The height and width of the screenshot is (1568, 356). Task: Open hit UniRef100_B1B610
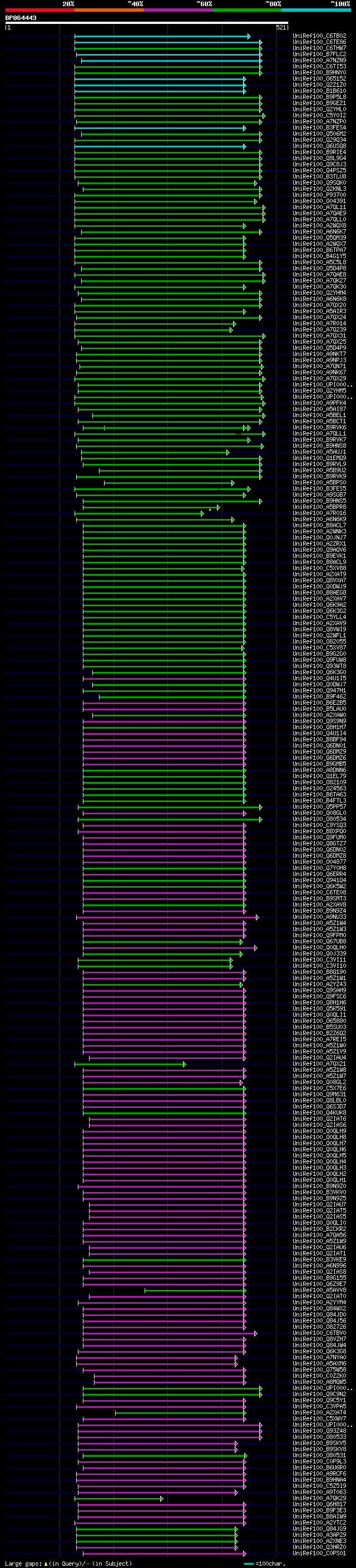[319, 91]
